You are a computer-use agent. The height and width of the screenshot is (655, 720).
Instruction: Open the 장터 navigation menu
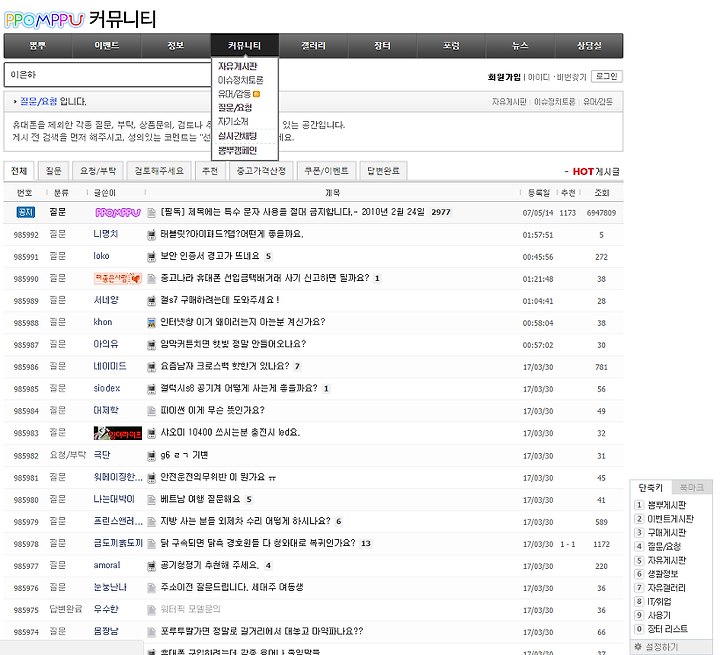pos(382,45)
